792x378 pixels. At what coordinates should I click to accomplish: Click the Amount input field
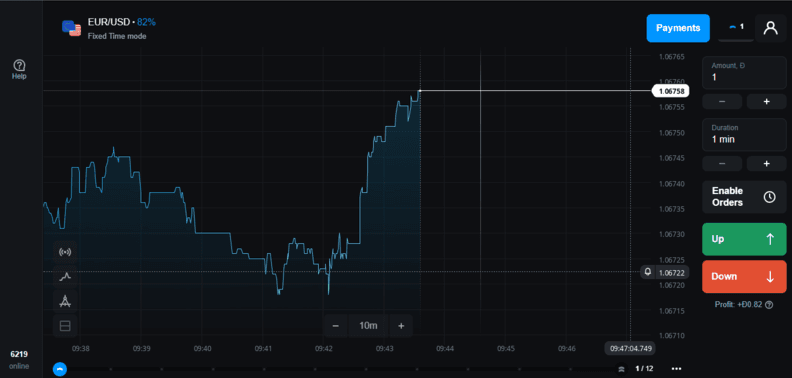[x=744, y=73]
